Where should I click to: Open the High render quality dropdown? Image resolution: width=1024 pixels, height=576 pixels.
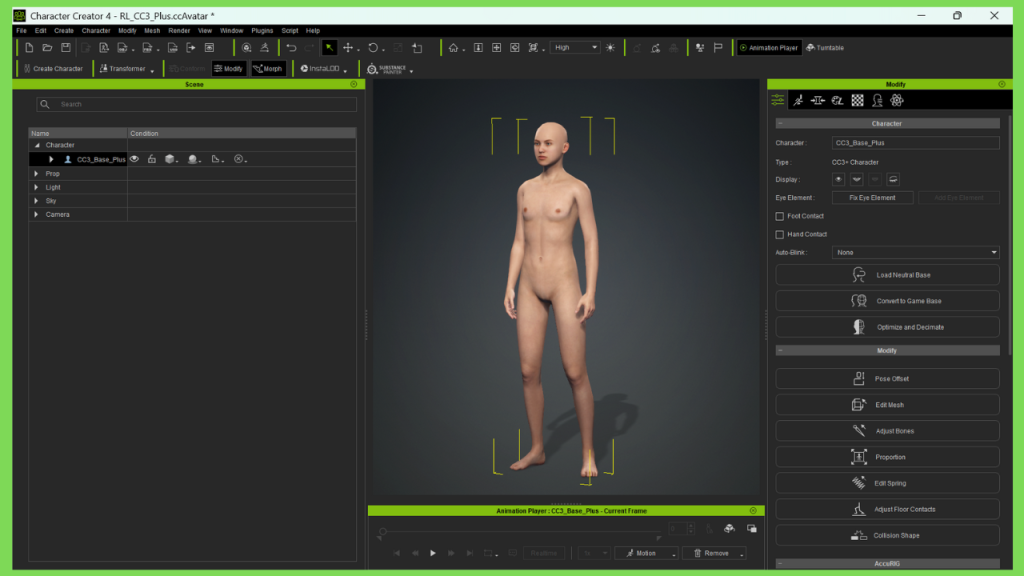(x=575, y=48)
